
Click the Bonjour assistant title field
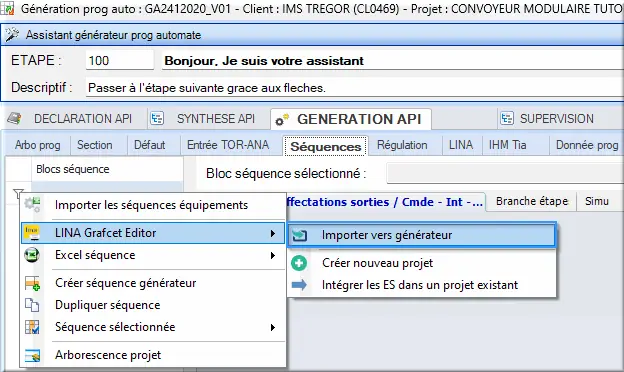[x=393, y=60]
